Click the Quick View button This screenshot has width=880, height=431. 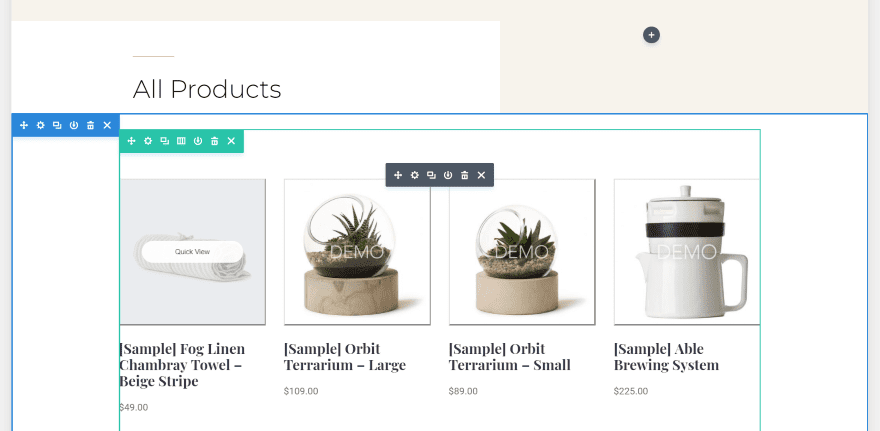pos(192,252)
